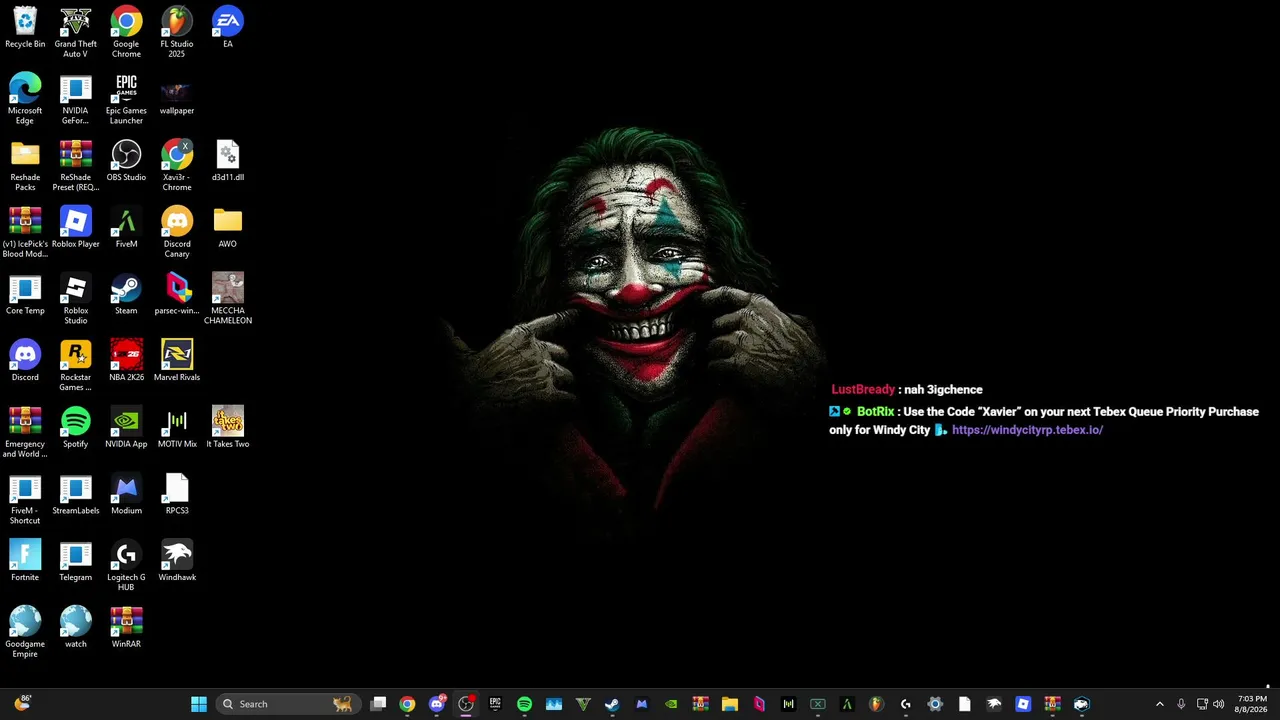This screenshot has height=720, width=1280.
Task: Select Microsoft Edge desktop icon
Action: (25, 99)
